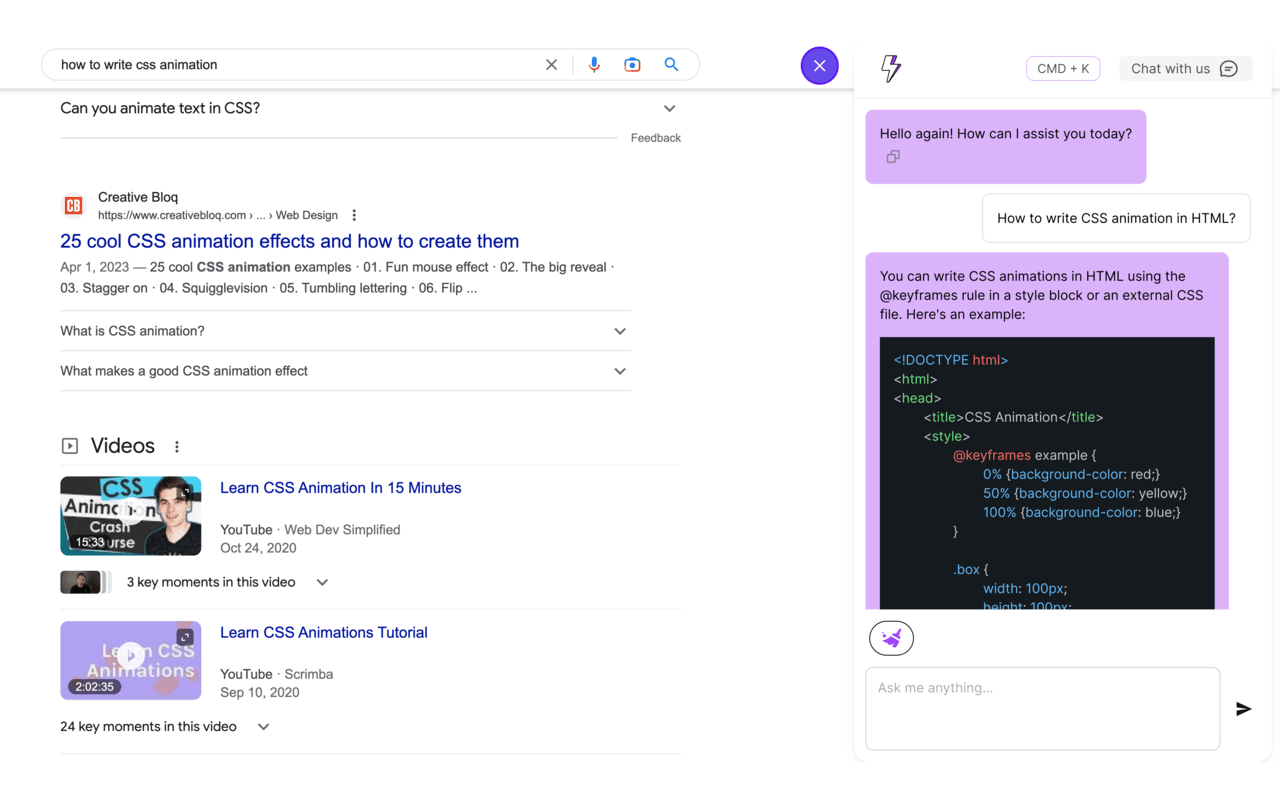Expand "Can you animate text in CSS?" question
1280x800 pixels.
click(x=369, y=108)
